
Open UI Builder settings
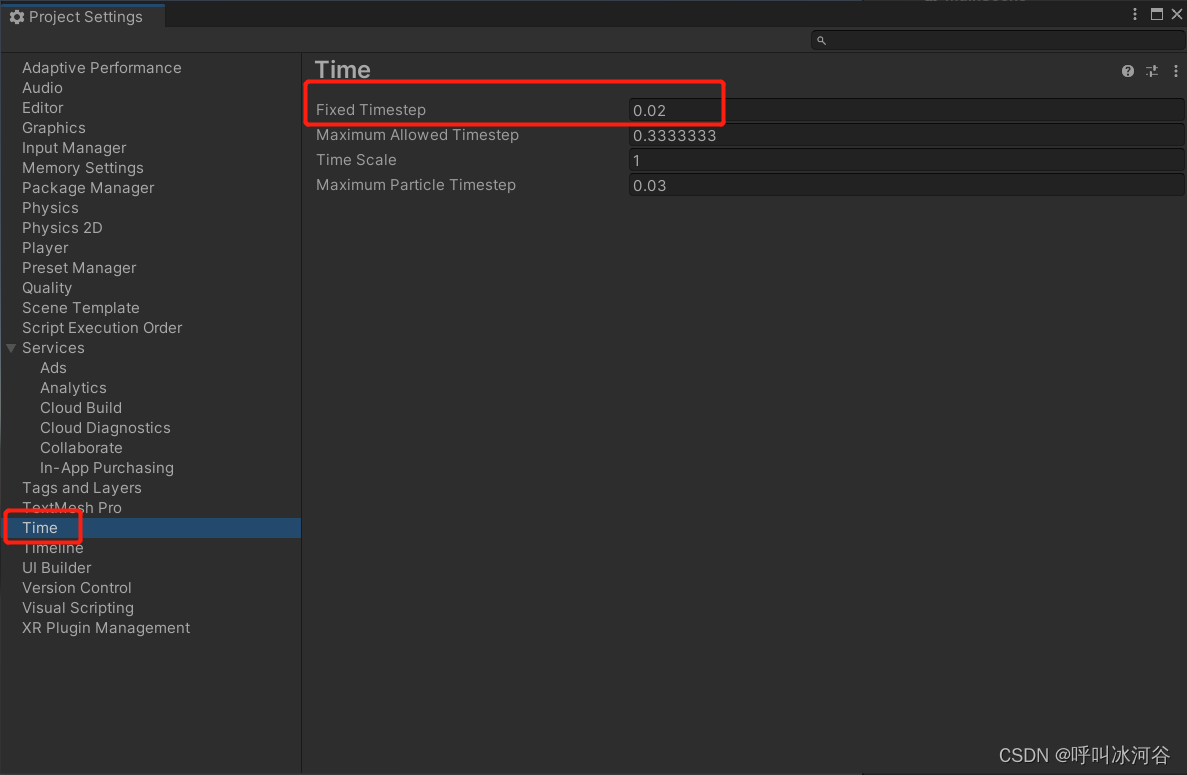(57, 568)
